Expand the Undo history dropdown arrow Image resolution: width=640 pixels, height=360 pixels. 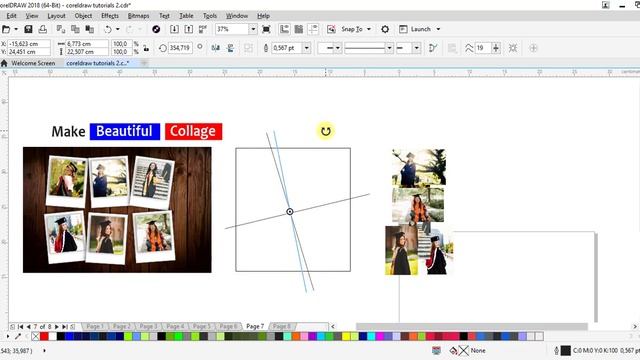tap(118, 29)
